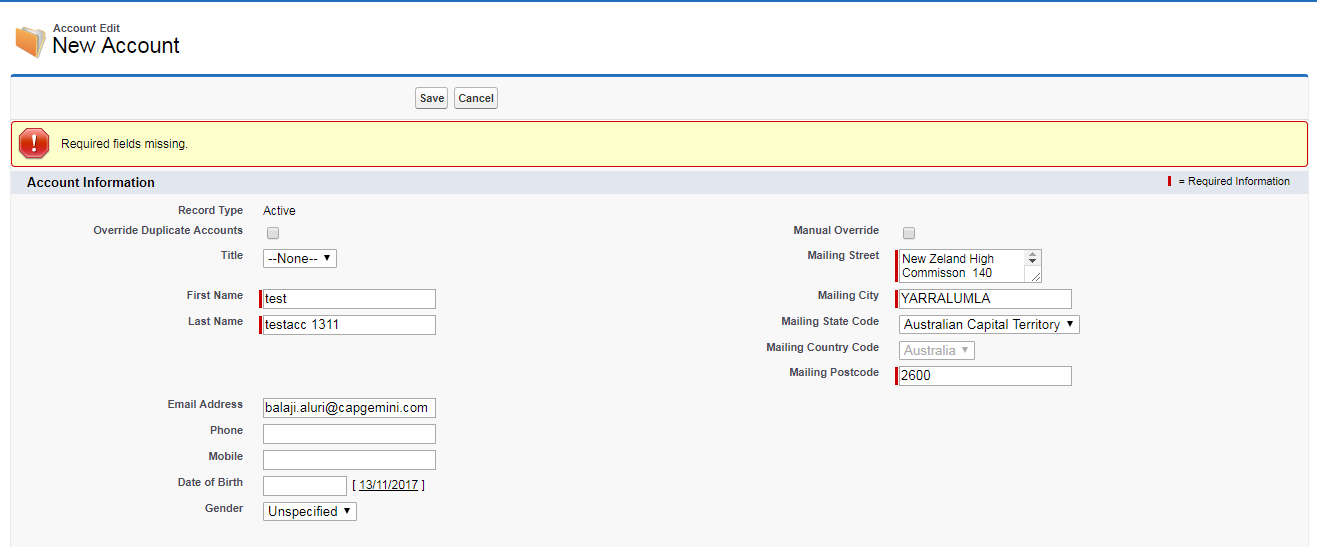The width and height of the screenshot is (1317, 547).
Task: Click the red error alert icon
Action: click(34, 144)
